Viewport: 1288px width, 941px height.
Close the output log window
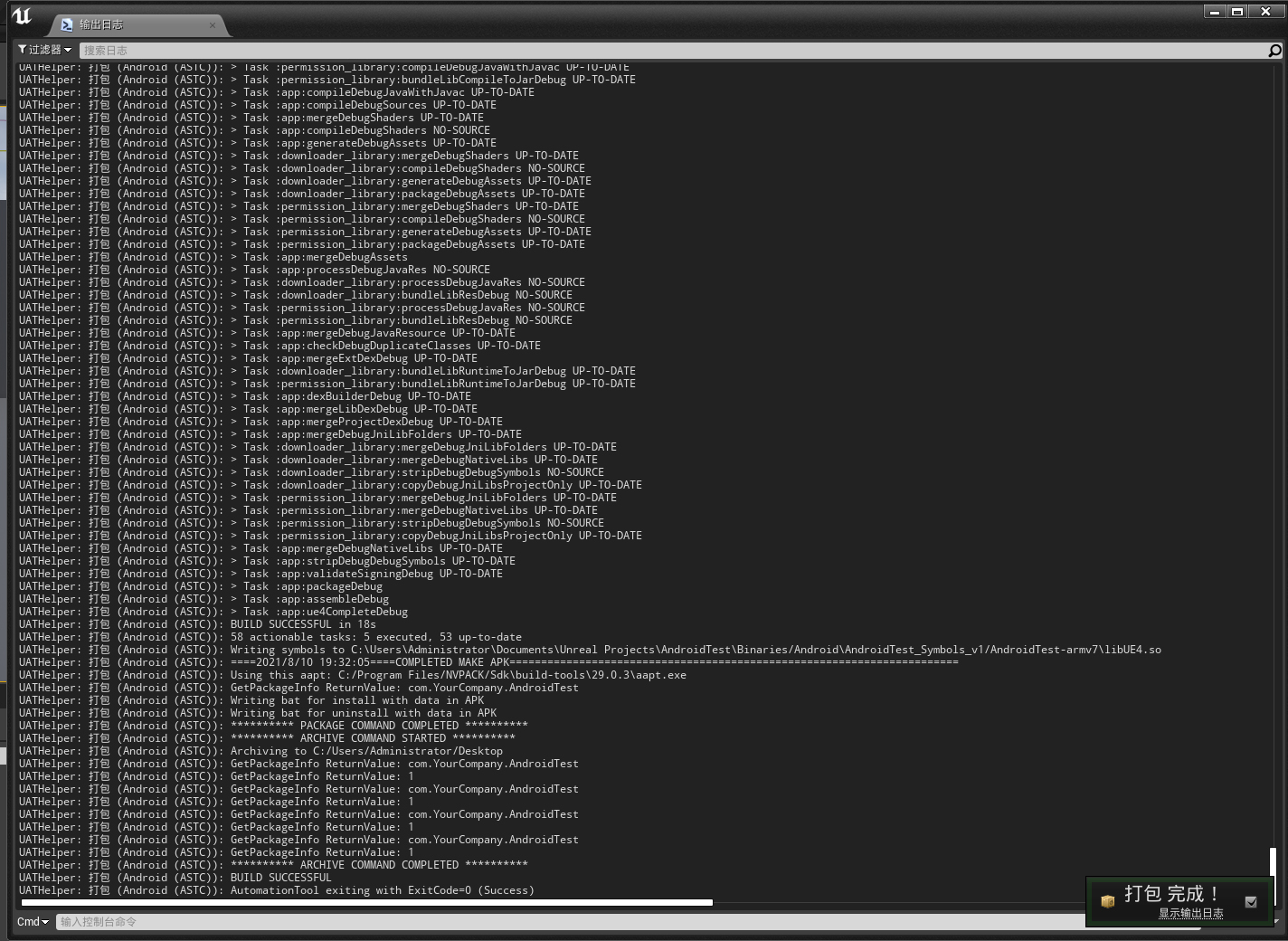pyautogui.click(x=1266, y=12)
